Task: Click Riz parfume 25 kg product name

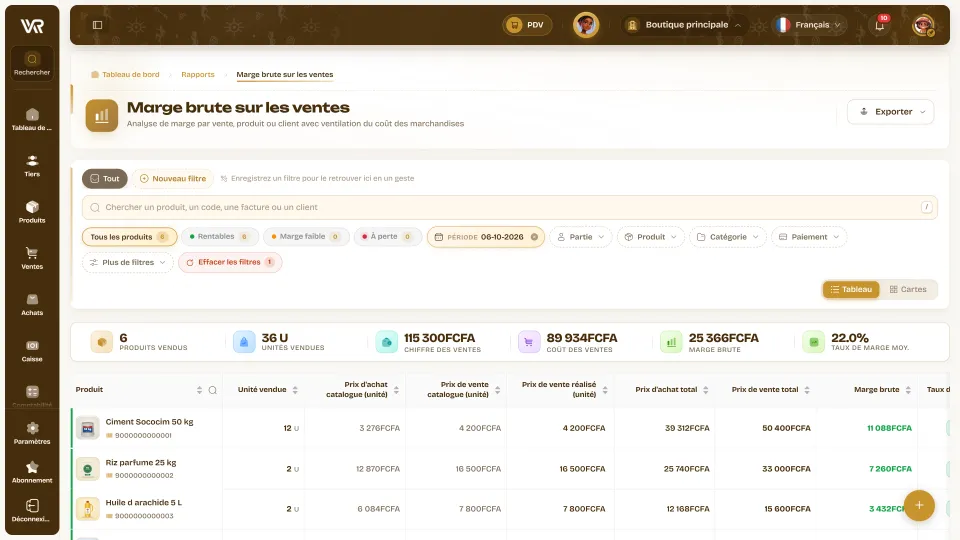Action: pyautogui.click(x=141, y=463)
